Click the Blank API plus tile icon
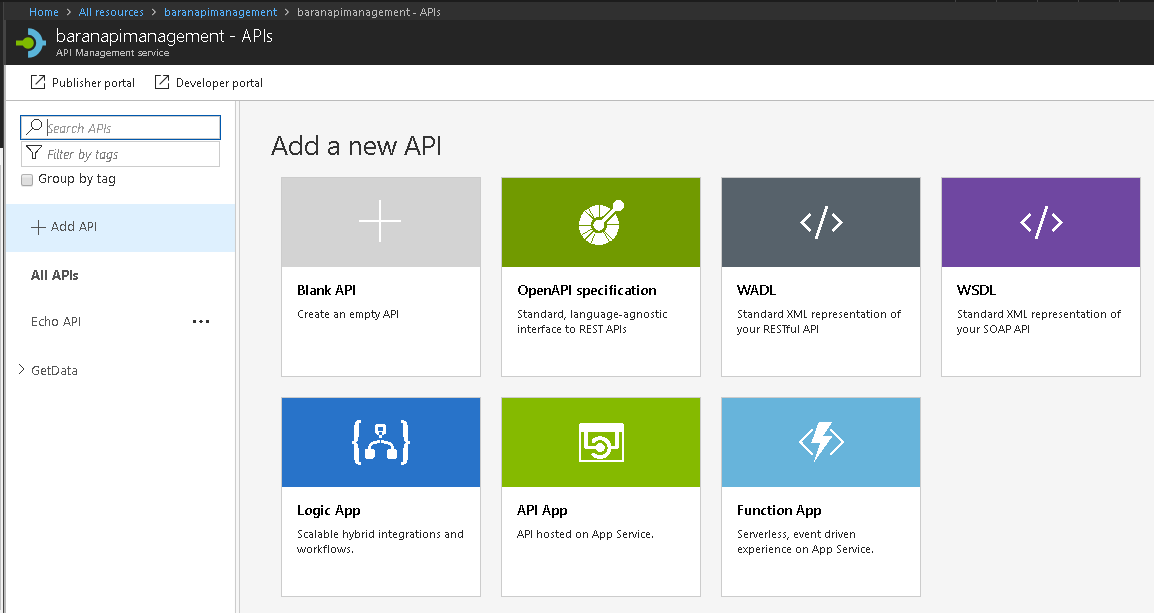Viewport: 1154px width, 613px height. pyautogui.click(x=380, y=221)
